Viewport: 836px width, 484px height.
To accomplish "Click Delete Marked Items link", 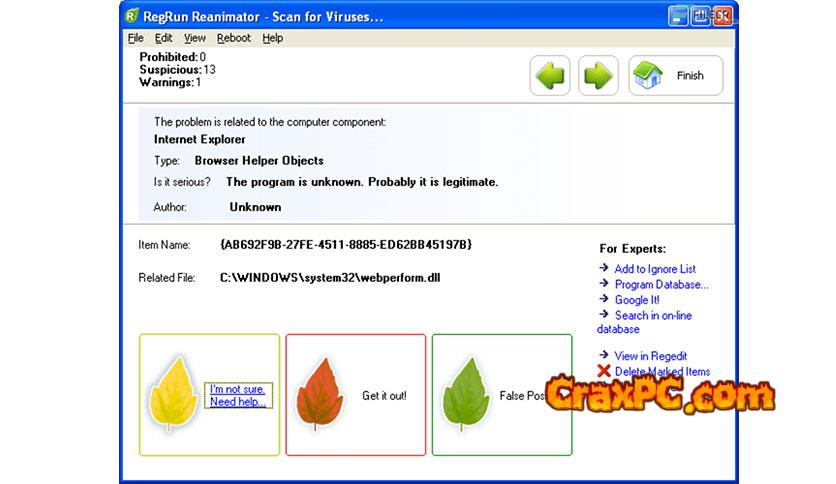I will point(662,372).
